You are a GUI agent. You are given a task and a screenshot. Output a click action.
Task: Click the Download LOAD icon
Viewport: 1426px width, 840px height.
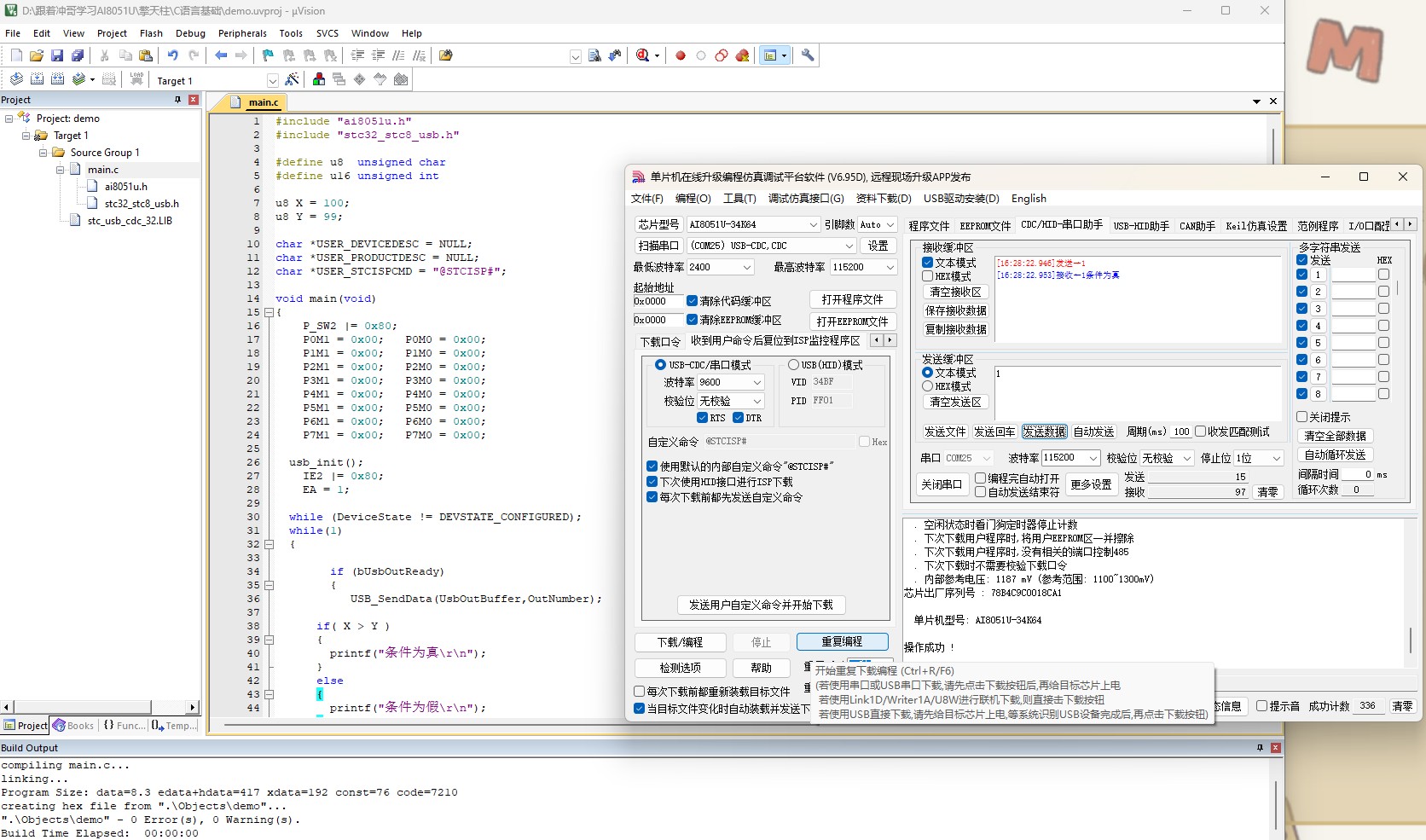pos(136,79)
